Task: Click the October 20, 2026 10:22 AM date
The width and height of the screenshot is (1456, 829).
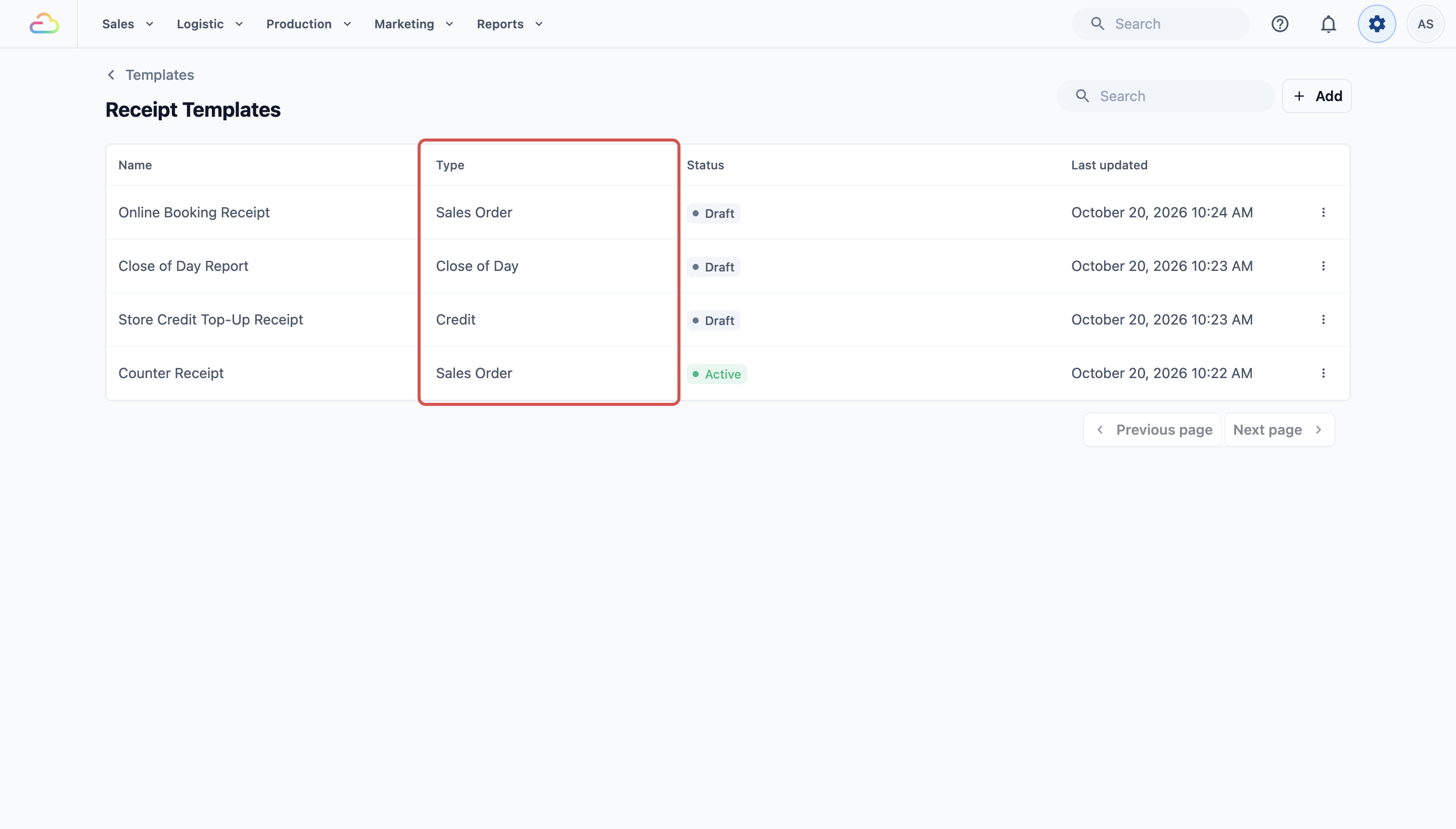Action: (1161, 373)
